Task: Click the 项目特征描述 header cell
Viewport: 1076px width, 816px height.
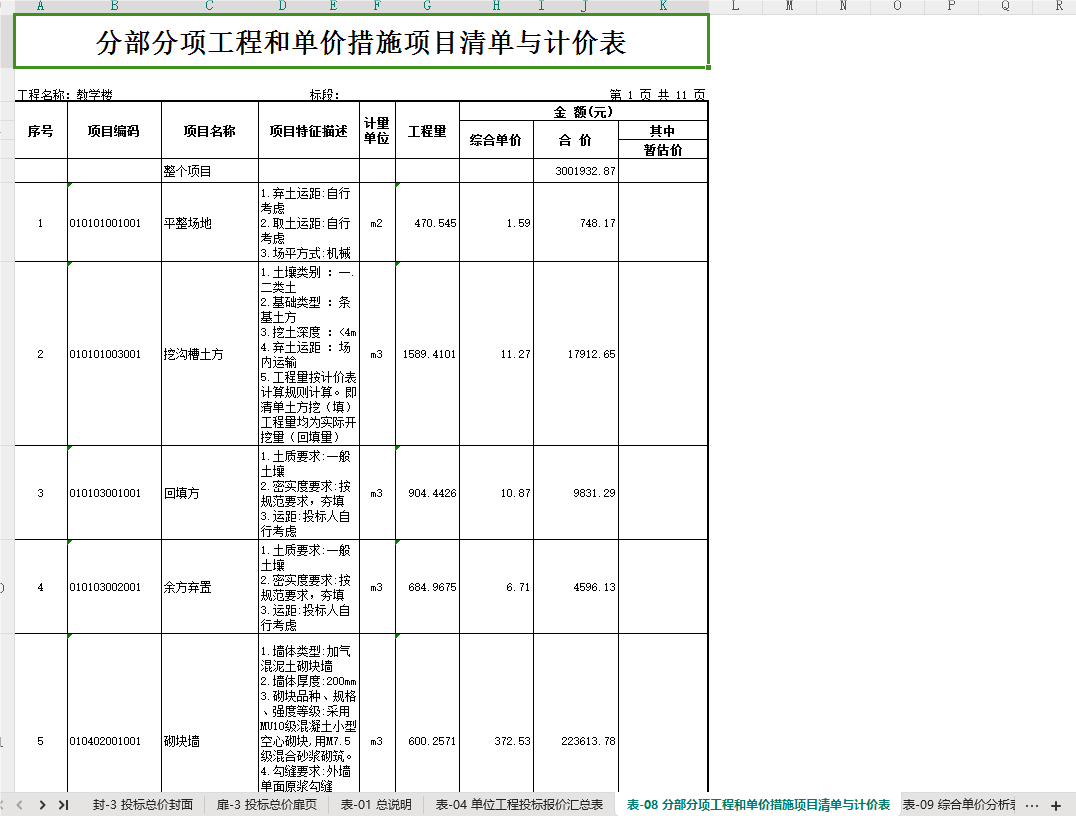Action: (309, 130)
